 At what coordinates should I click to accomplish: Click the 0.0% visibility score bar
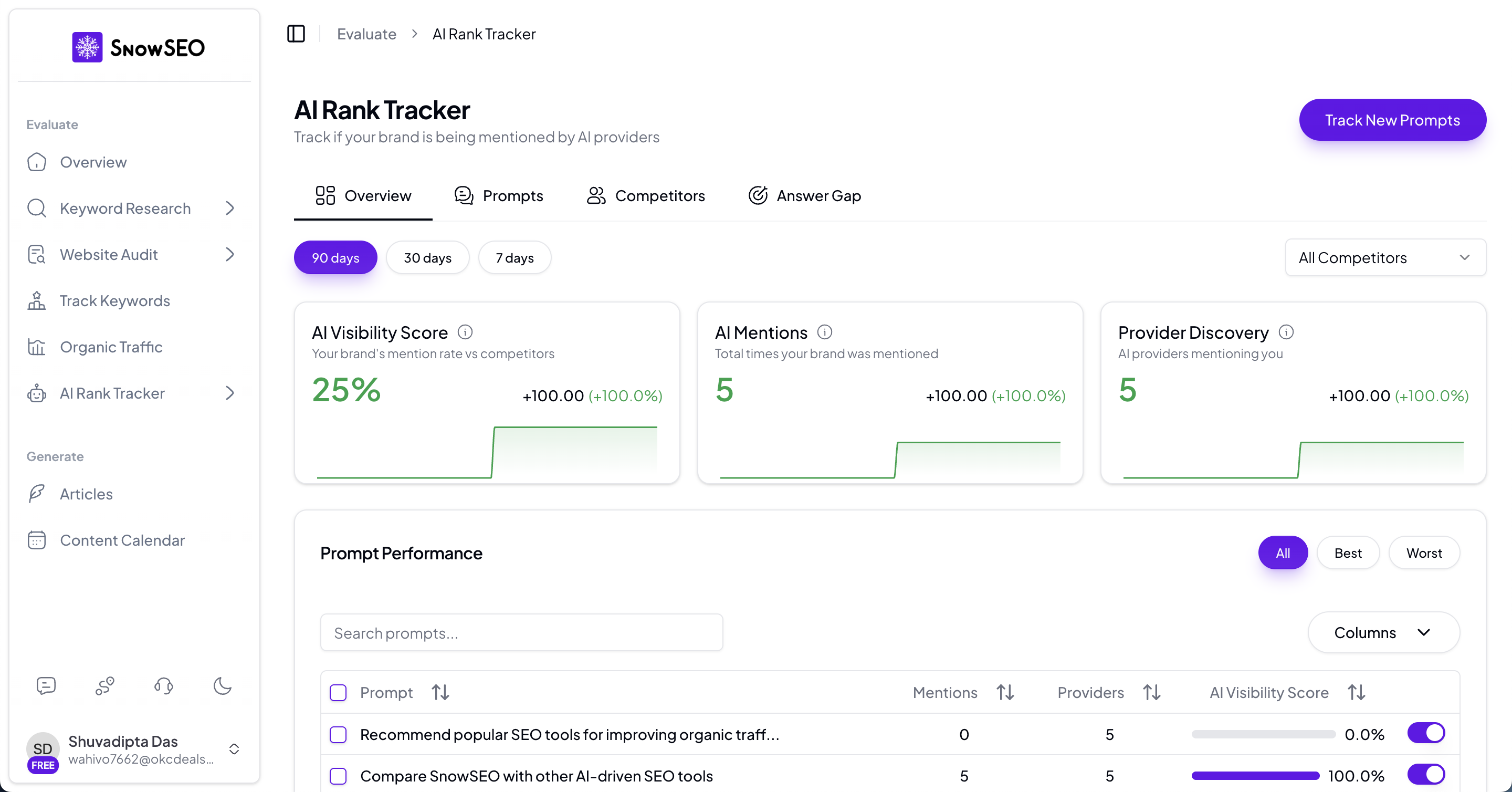pos(1263,734)
